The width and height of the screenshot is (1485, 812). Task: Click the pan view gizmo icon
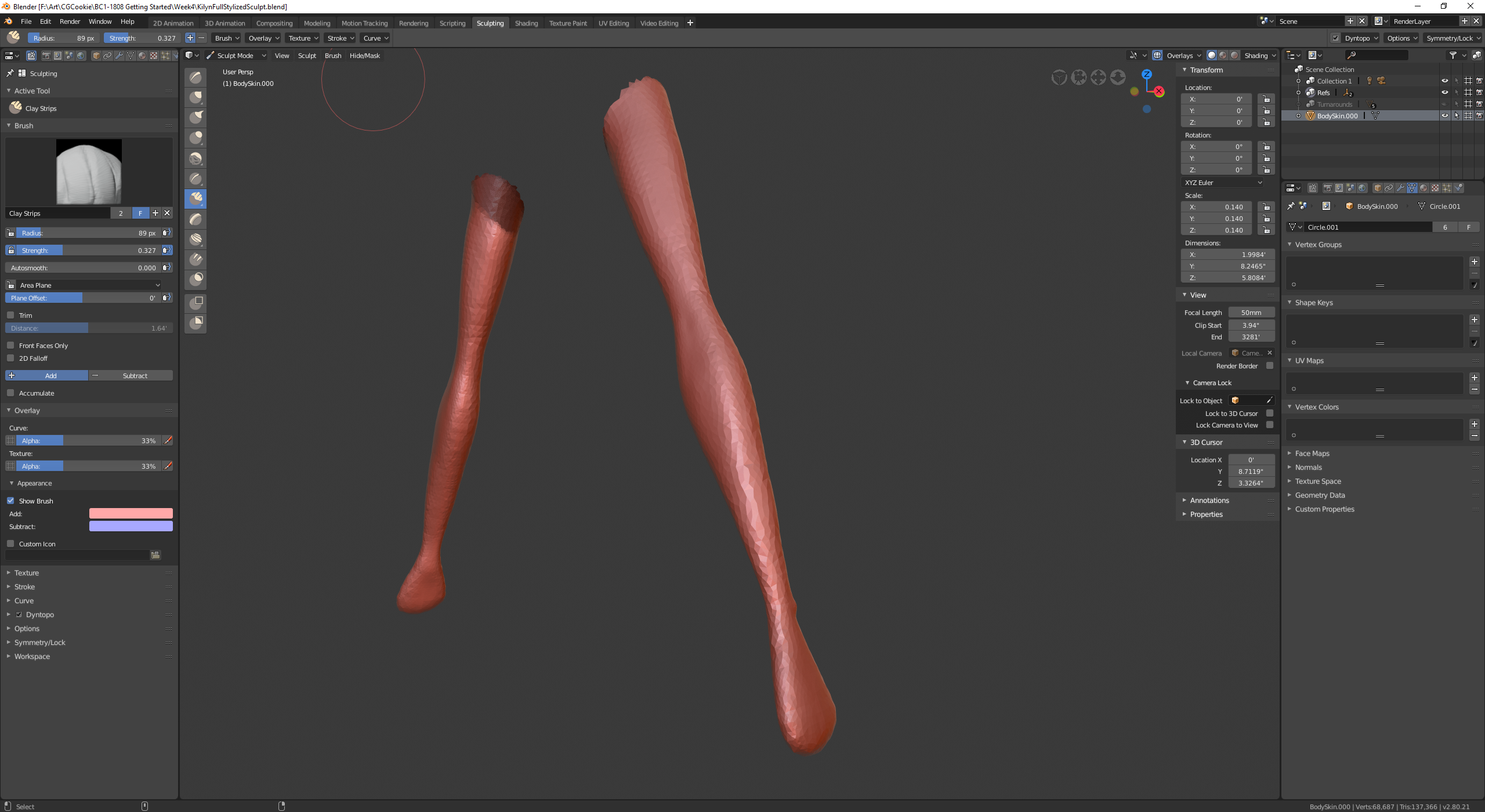(1098, 77)
